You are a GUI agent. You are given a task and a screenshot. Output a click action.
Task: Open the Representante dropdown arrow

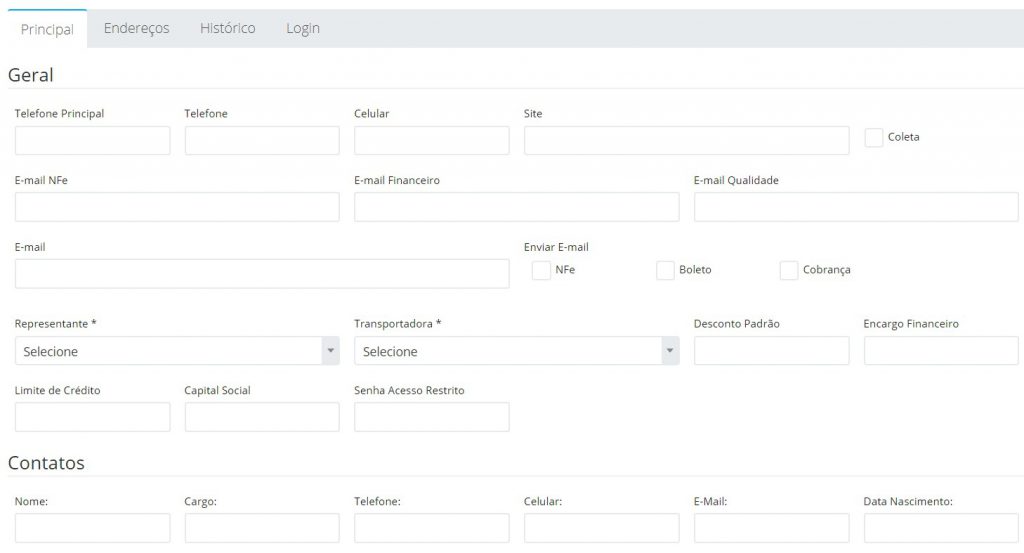click(x=330, y=351)
